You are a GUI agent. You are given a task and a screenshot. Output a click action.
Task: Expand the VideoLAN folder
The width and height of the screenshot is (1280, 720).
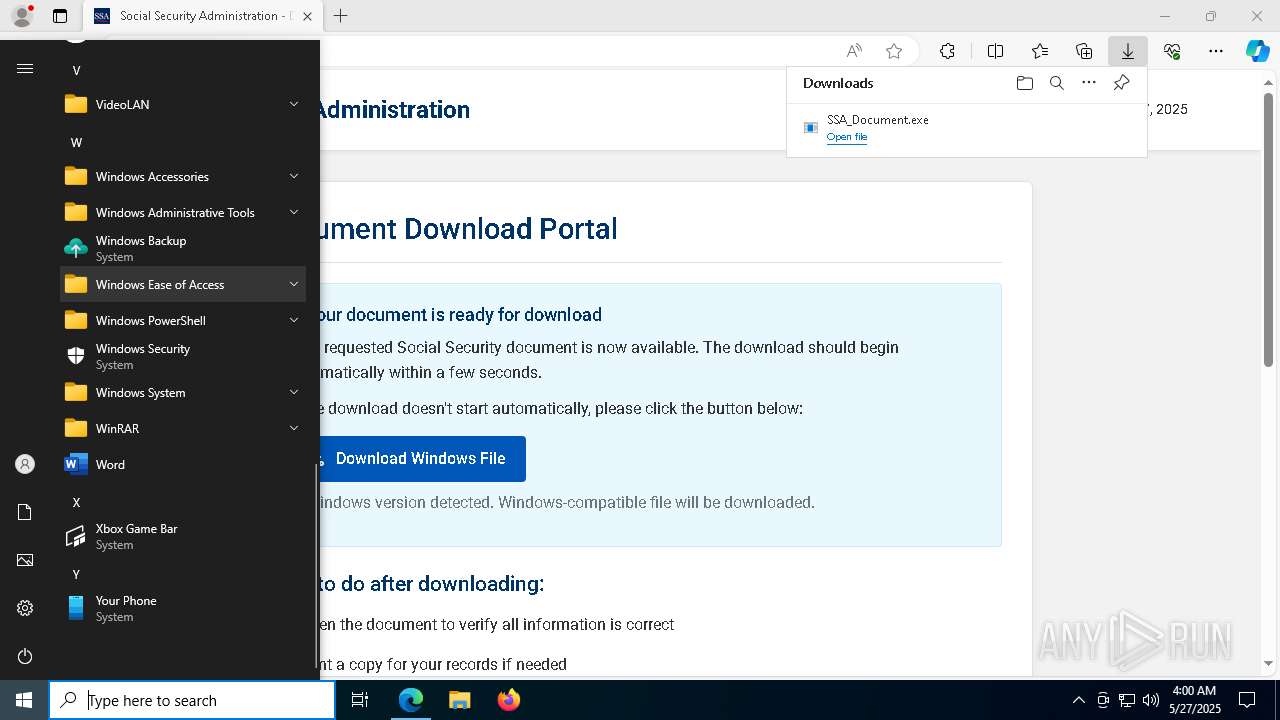pos(183,104)
